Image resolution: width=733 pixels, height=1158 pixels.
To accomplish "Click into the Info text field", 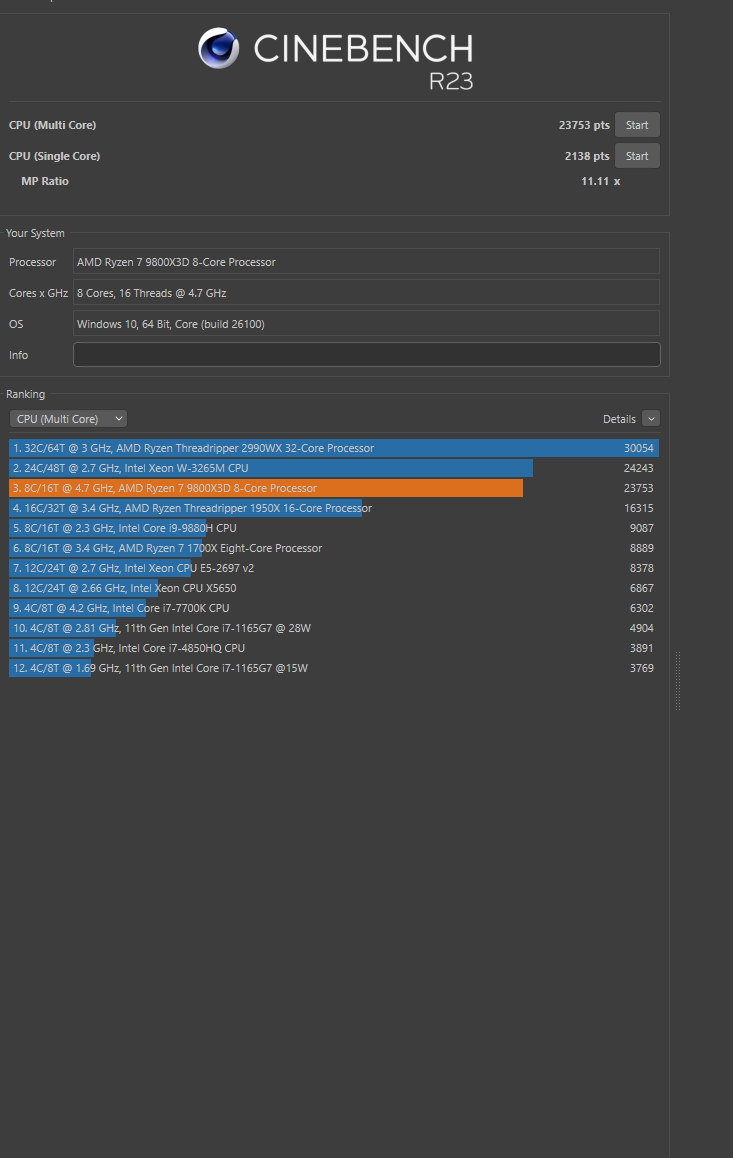I will [366, 355].
